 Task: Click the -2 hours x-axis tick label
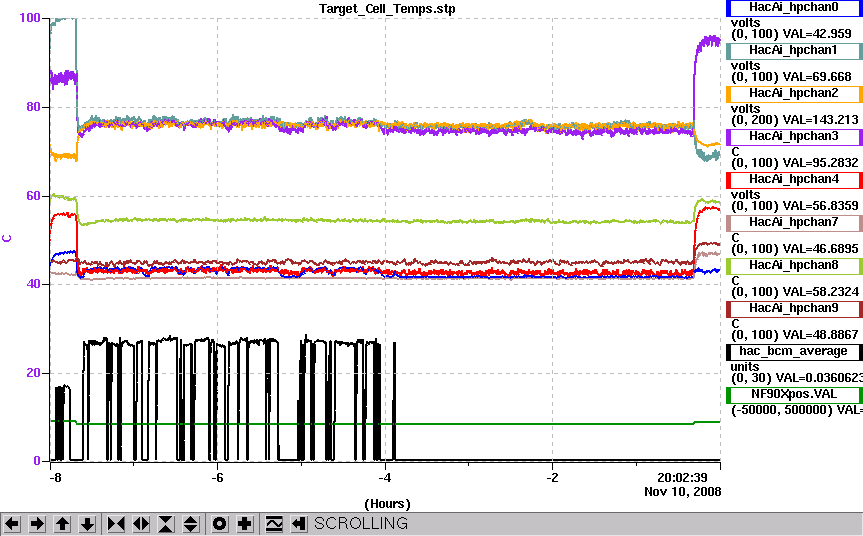pos(552,477)
